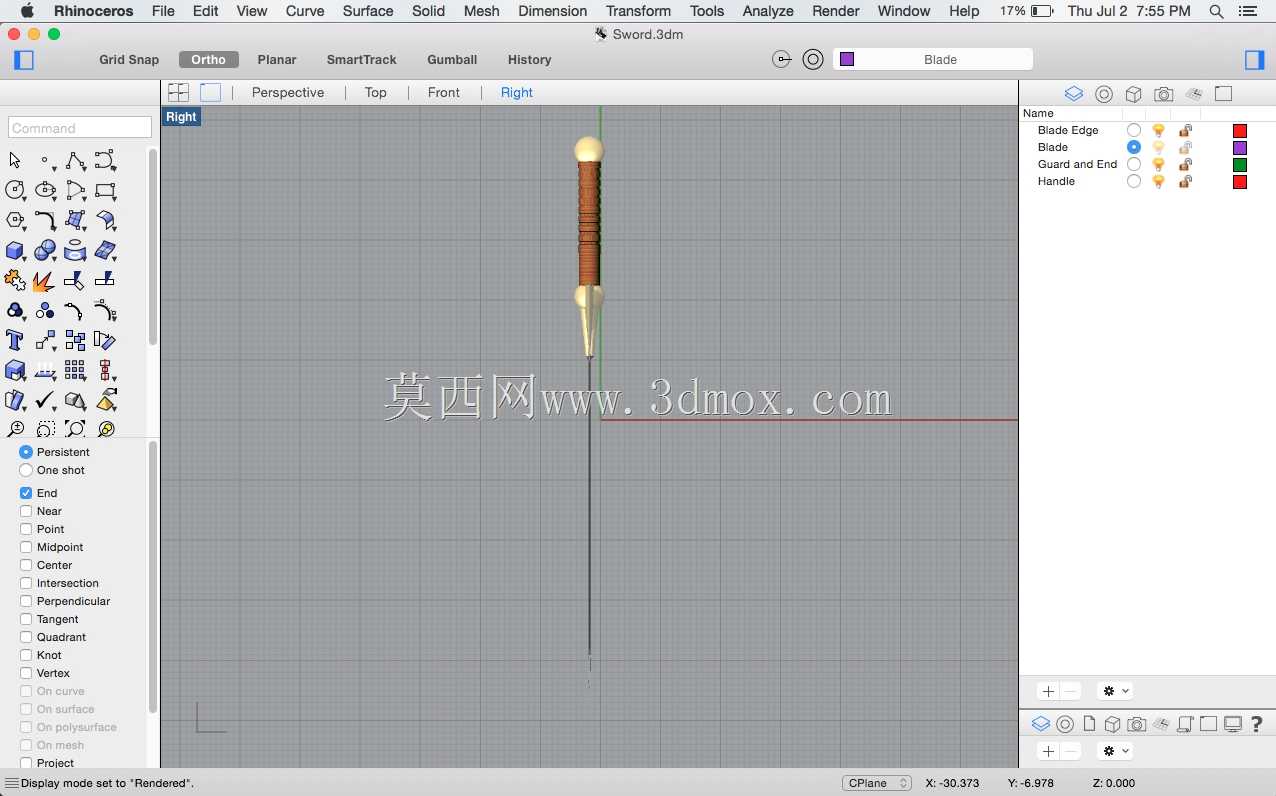This screenshot has height=796, width=1276.
Task: Click the help question mark icon
Action: point(1257,724)
